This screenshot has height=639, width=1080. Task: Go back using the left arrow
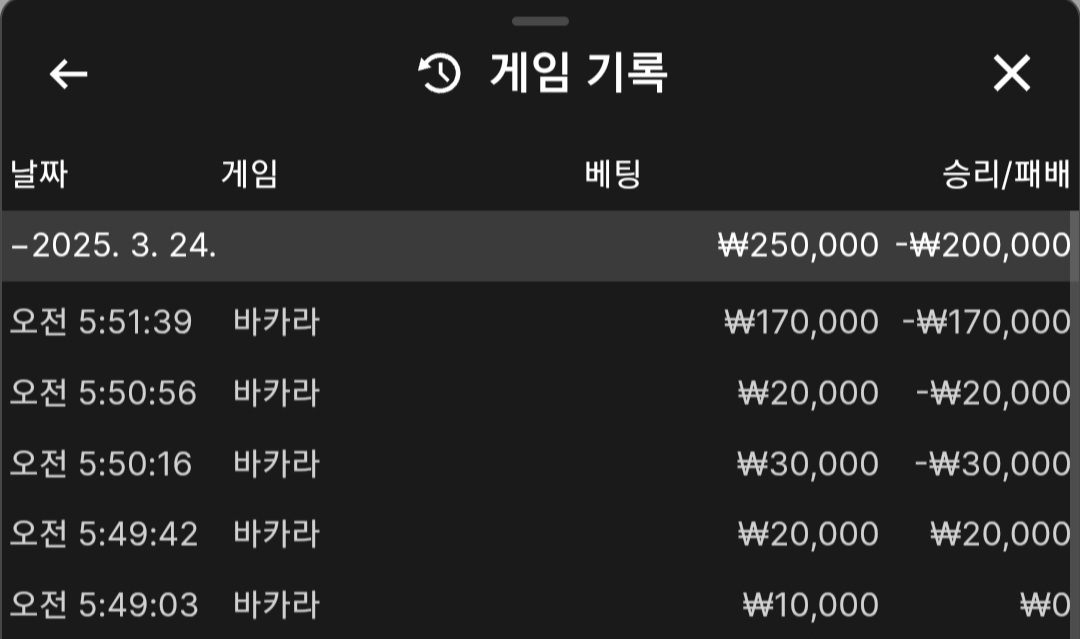click(68, 74)
